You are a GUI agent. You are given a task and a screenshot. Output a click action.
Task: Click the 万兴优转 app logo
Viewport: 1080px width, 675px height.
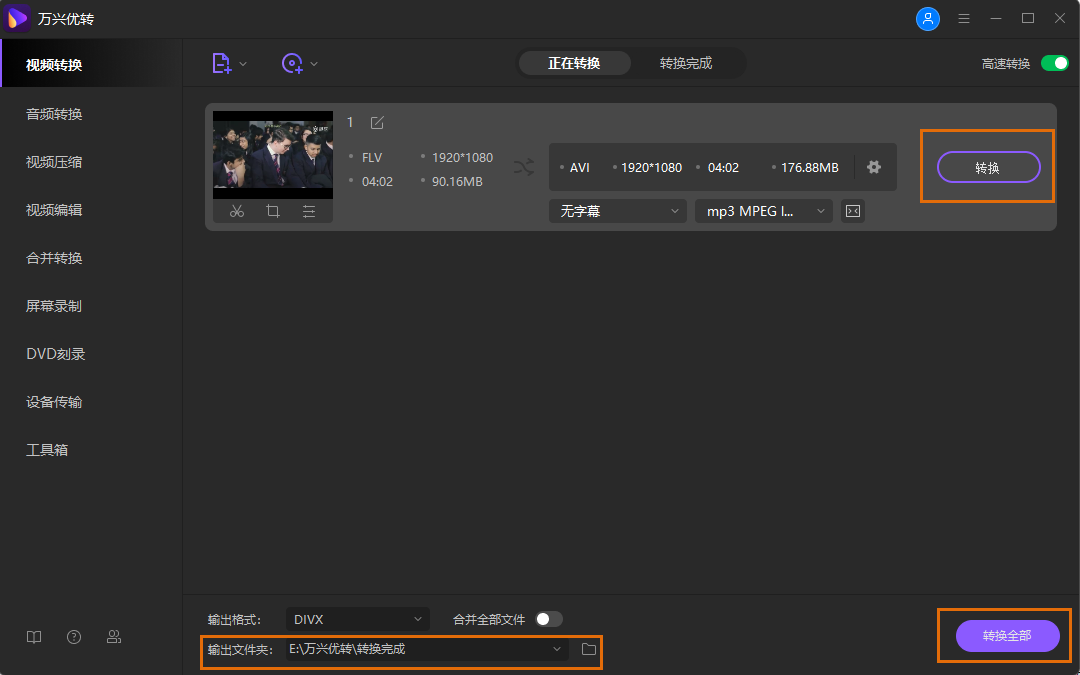[x=17, y=18]
